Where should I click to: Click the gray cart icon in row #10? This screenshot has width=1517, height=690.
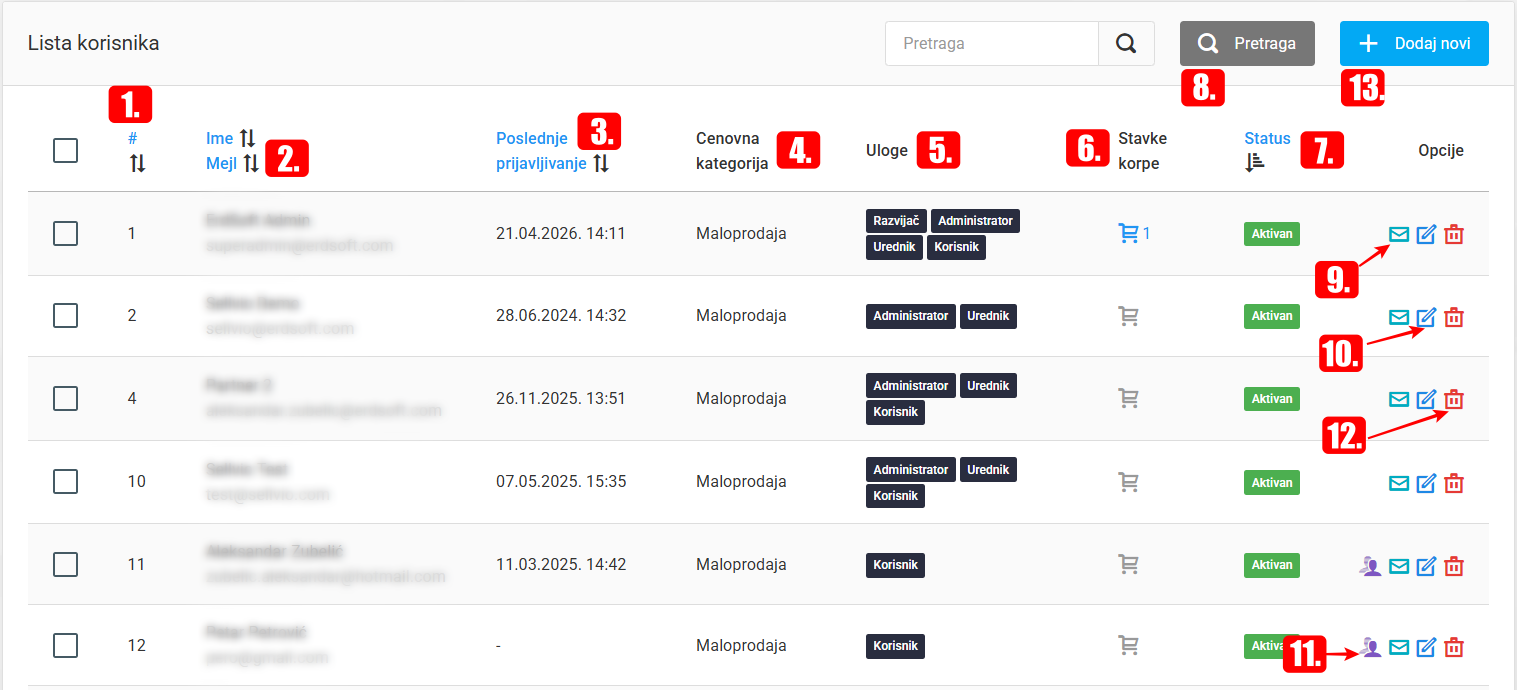(x=1128, y=482)
